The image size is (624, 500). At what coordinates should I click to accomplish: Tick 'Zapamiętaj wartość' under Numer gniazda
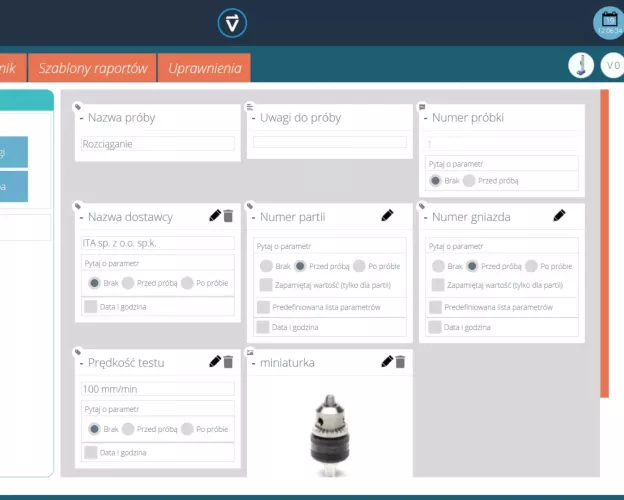coord(436,285)
